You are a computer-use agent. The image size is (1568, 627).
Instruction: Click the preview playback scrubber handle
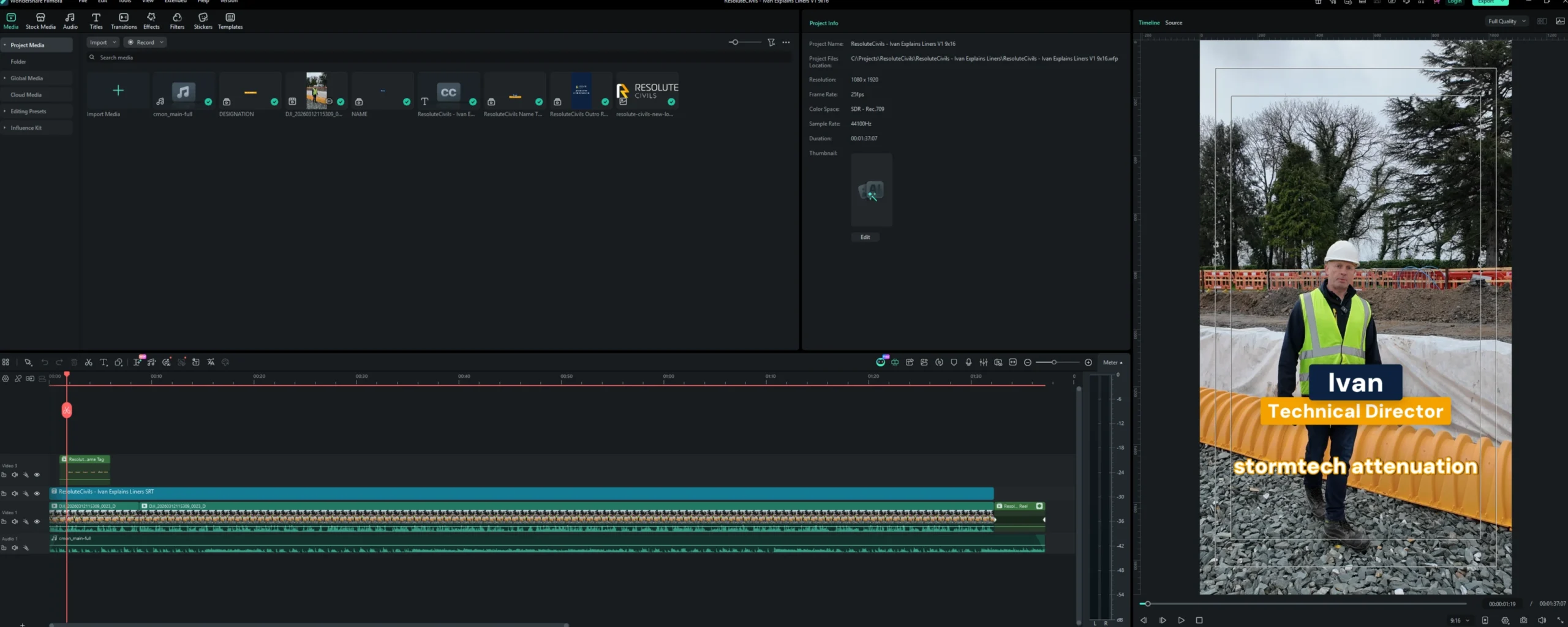1148,604
